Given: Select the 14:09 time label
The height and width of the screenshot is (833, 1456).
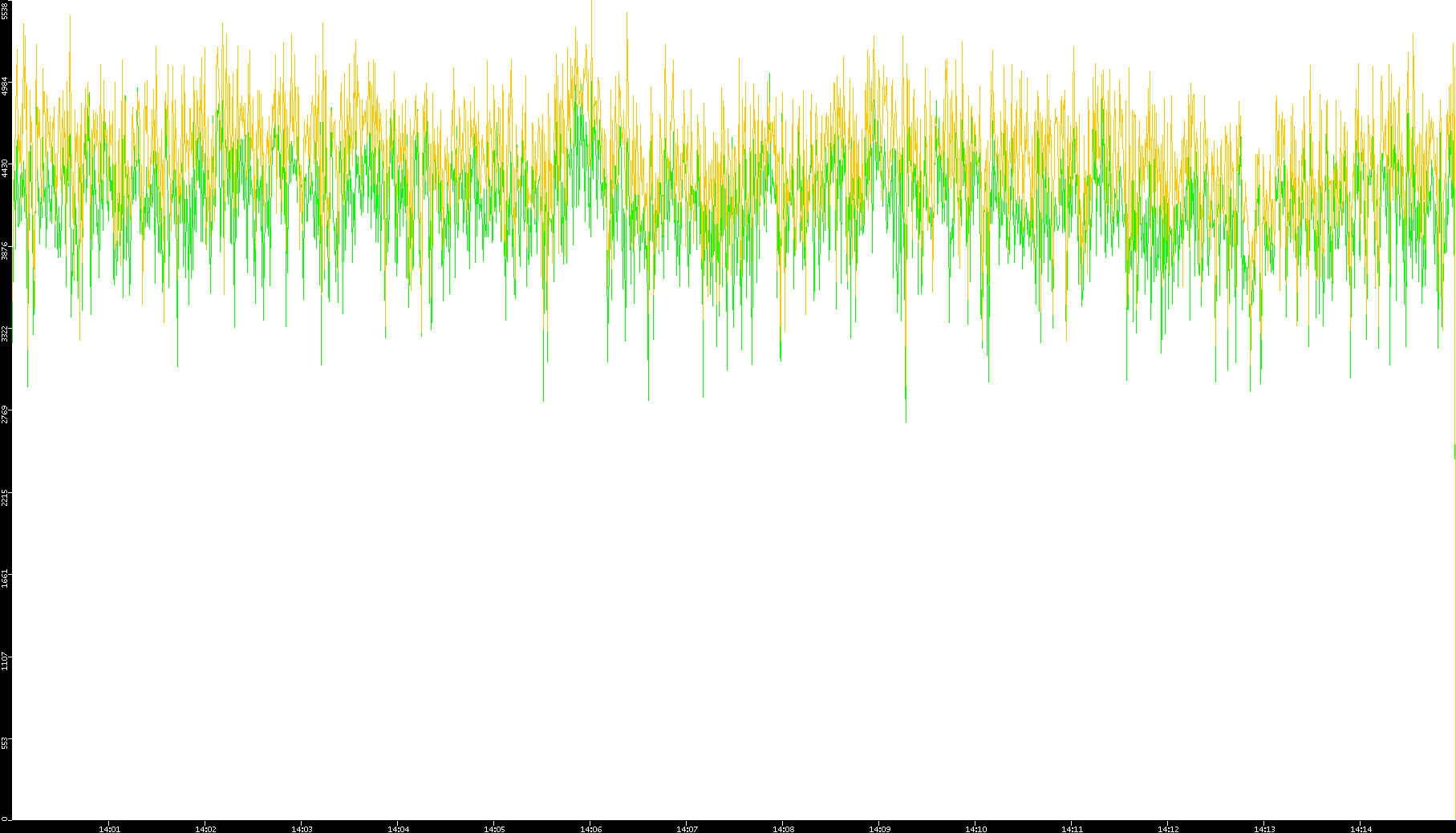Looking at the screenshot, I should (879, 829).
